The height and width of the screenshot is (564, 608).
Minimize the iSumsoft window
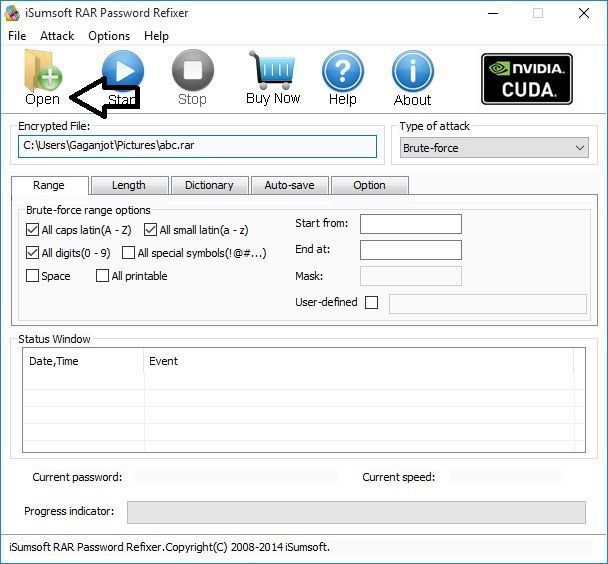pyautogui.click(x=493, y=13)
